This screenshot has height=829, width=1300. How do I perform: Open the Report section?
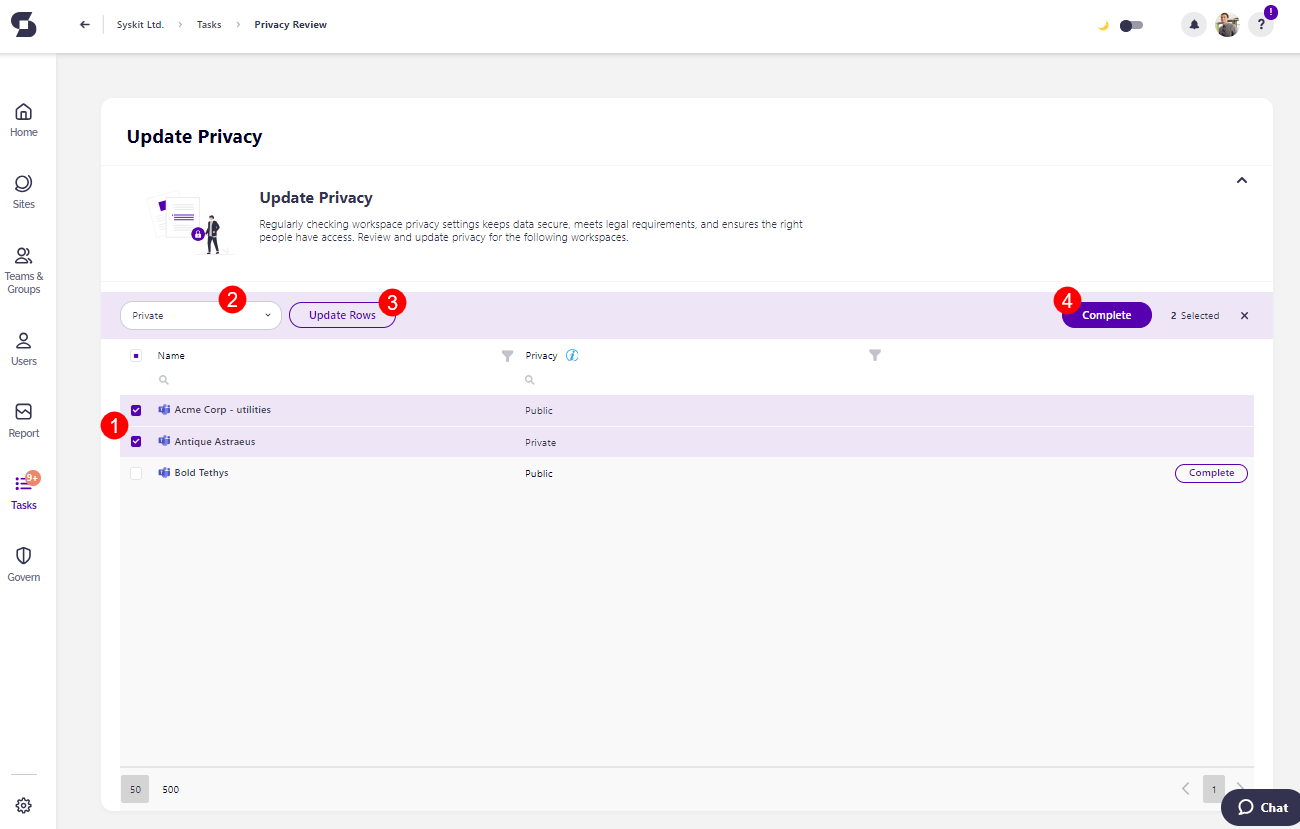(x=23, y=419)
